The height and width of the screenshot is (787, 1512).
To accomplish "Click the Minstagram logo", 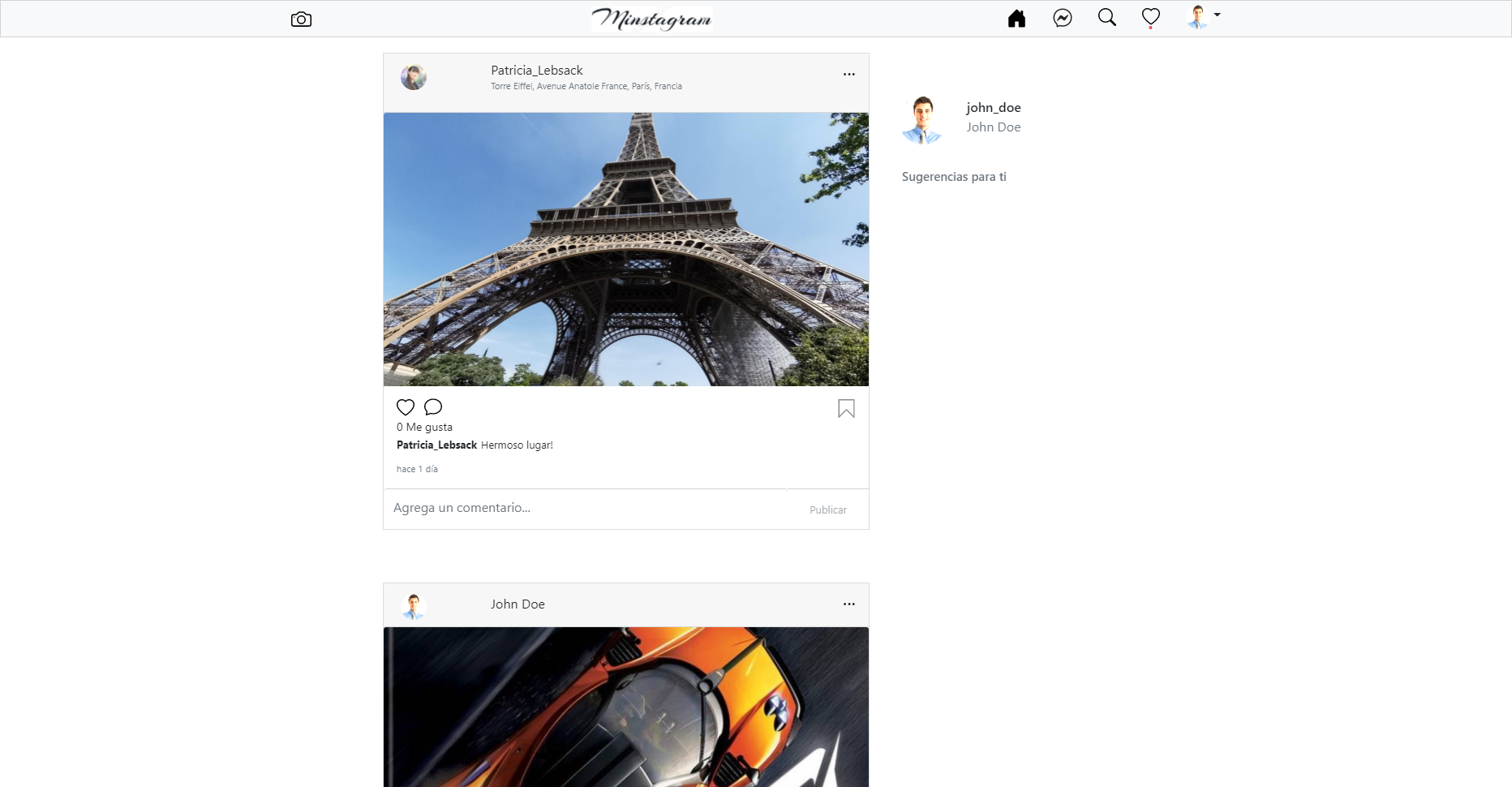I will click(651, 19).
